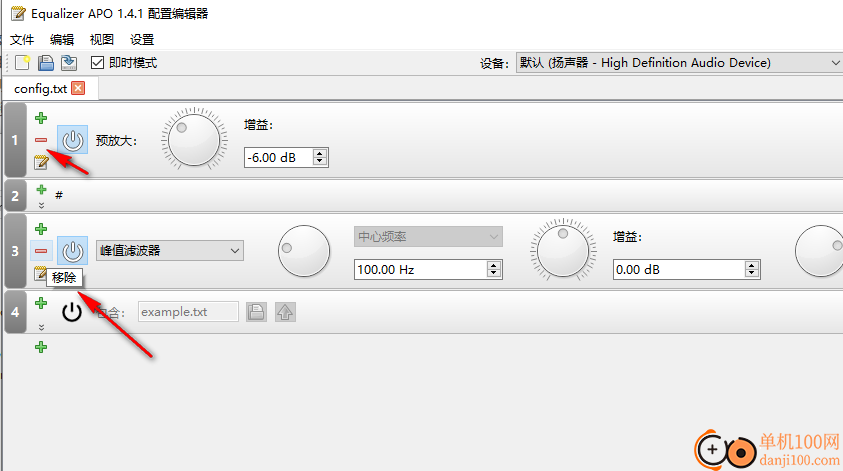Remove the preamp filter in row 1
Viewport: 843px width, 471px height.
(41, 140)
